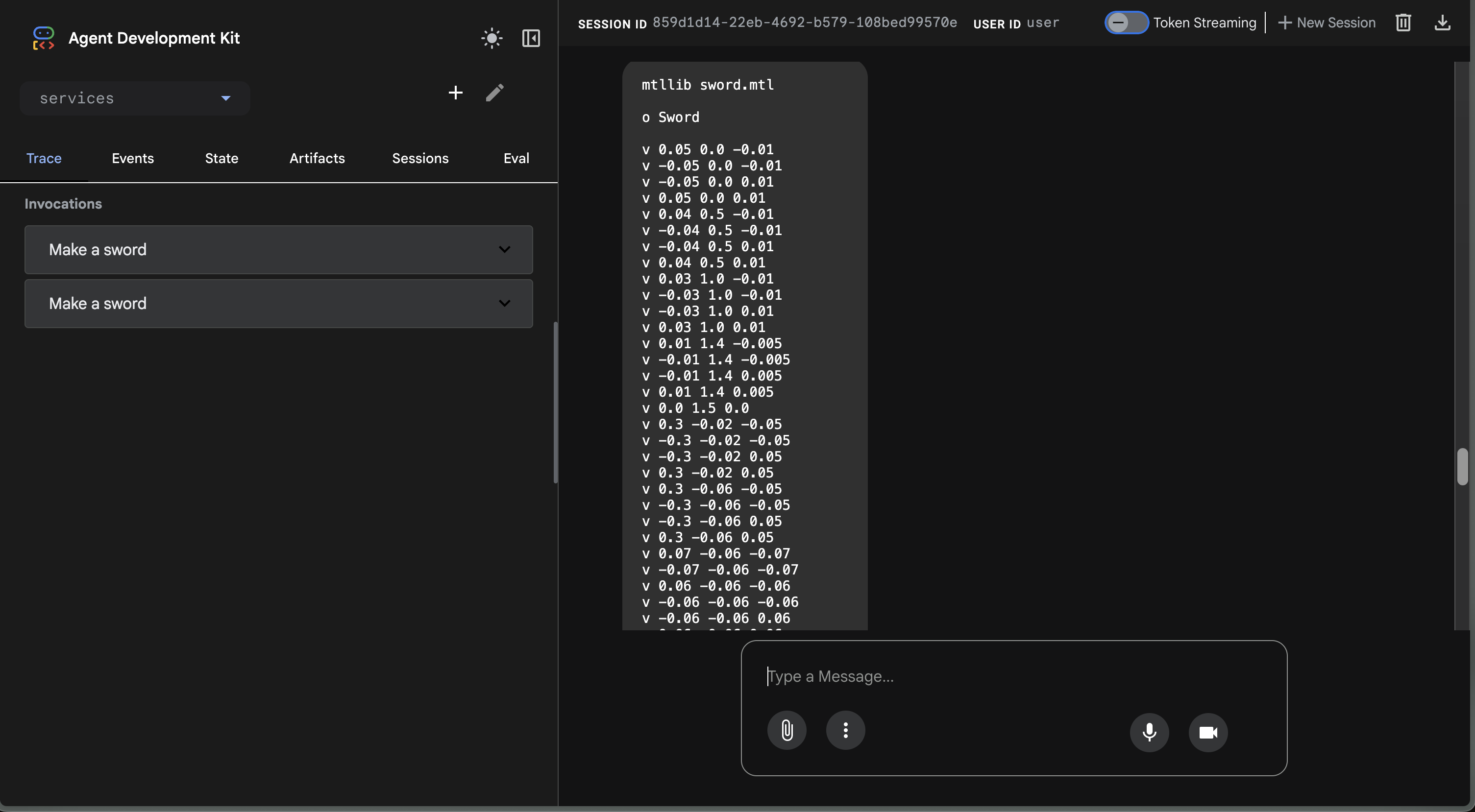Image resolution: width=1475 pixels, height=812 pixels.
Task: Toggle the Token Streaming switch
Action: [1126, 23]
